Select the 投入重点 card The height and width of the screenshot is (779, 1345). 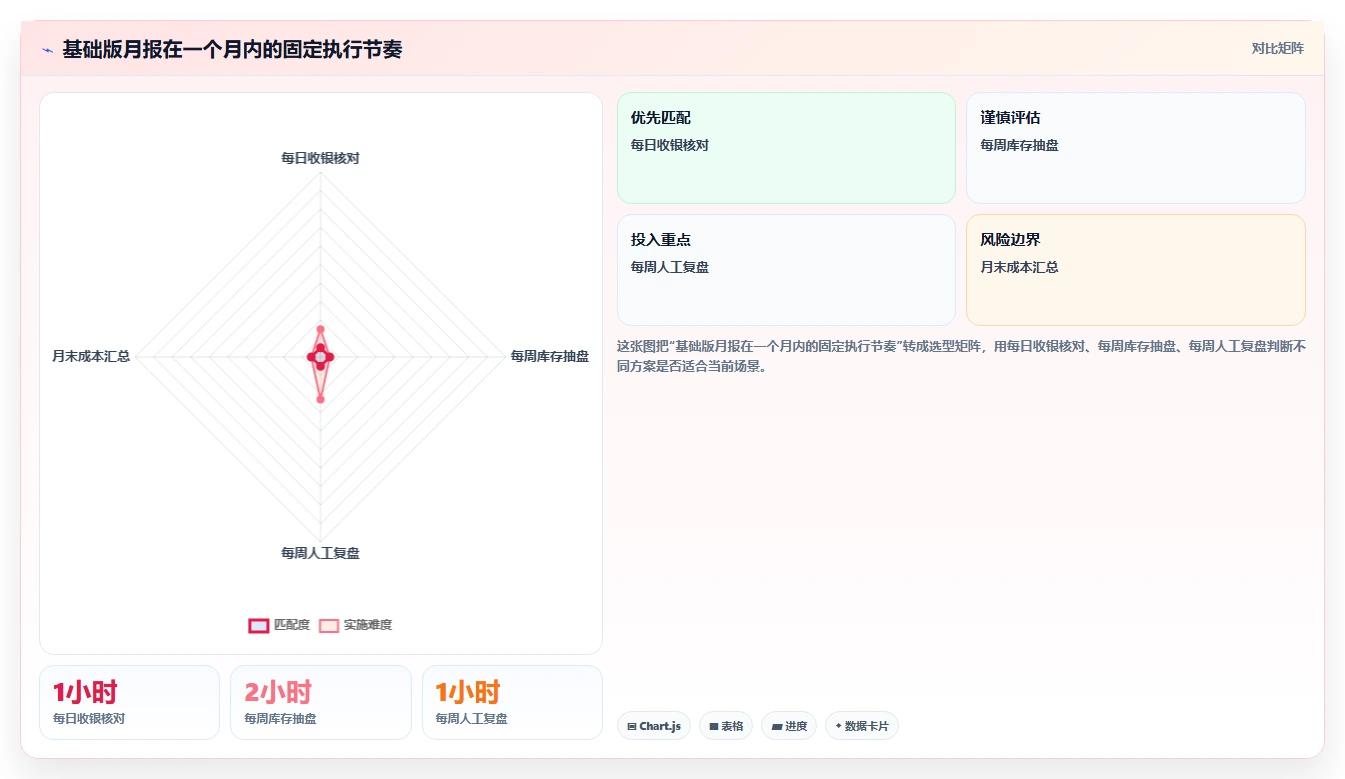pos(786,270)
